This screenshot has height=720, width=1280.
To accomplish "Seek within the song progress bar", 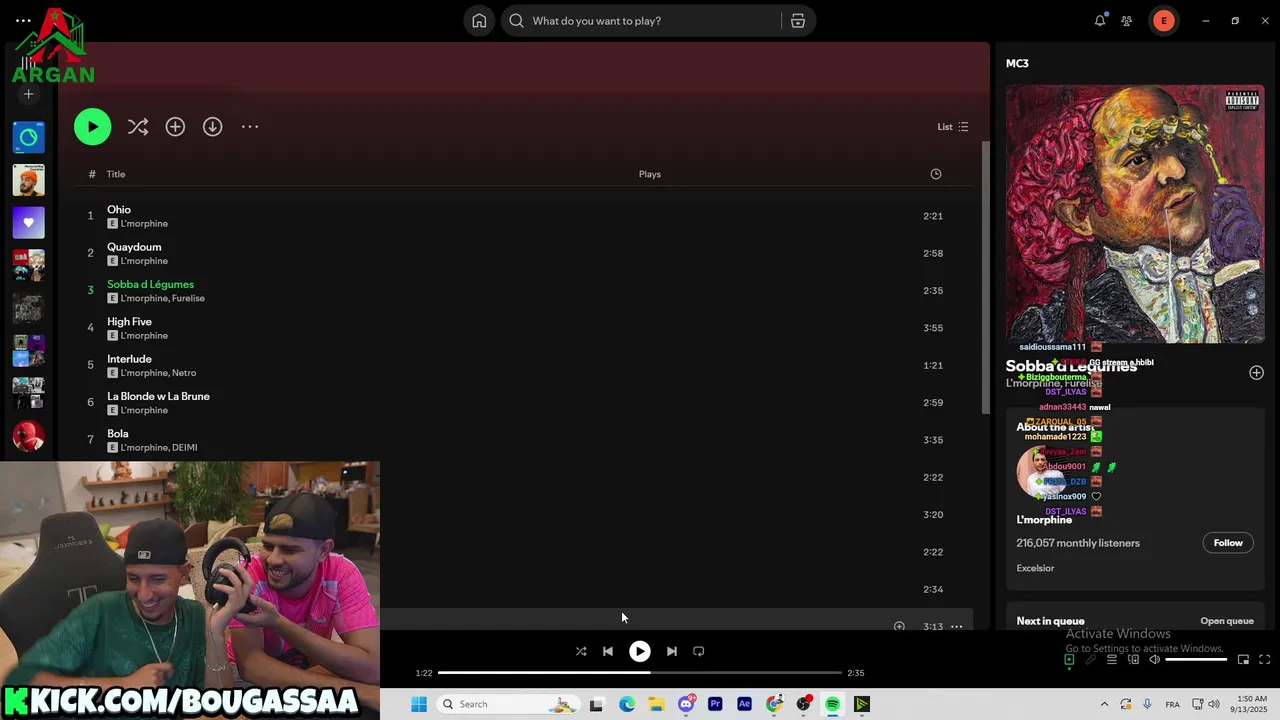I will coord(640,673).
